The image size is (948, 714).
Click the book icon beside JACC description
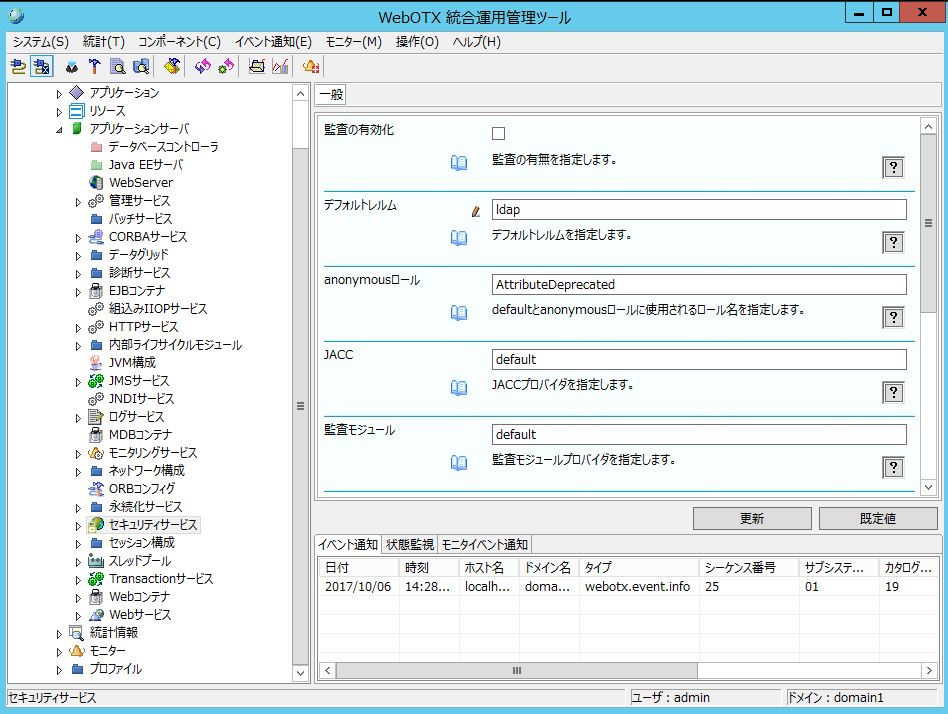point(459,387)
